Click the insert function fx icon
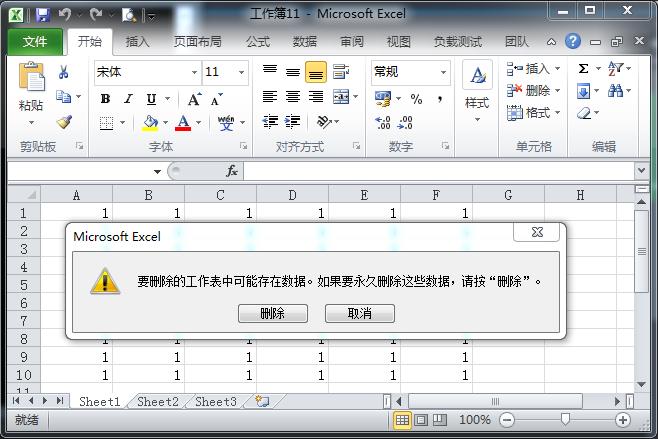This screenshot has width=658, height=439. click(x=232, y=171)
